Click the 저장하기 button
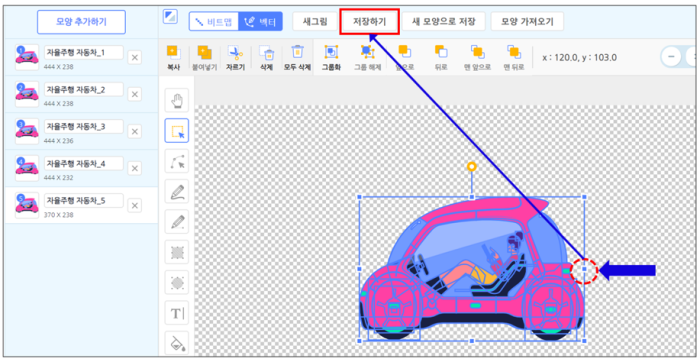This screenshot has height=362, width=700. click(x=369, y=21)
